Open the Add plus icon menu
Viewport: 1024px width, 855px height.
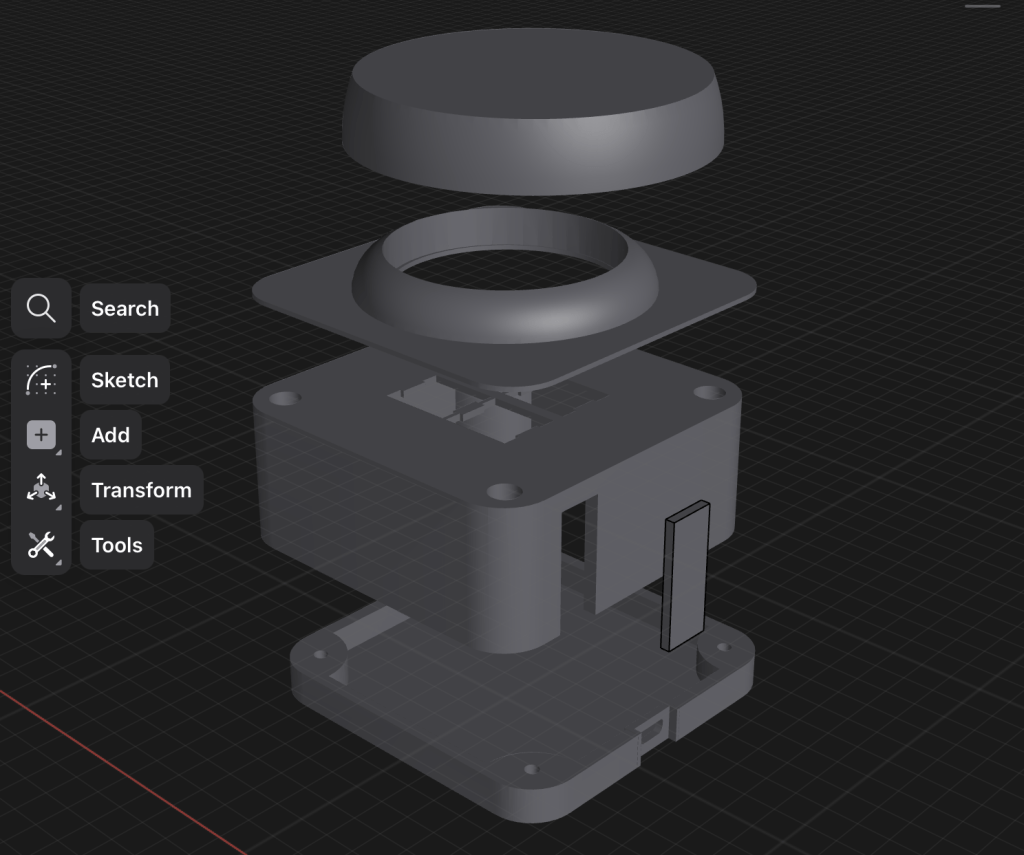tap(41, 435)
